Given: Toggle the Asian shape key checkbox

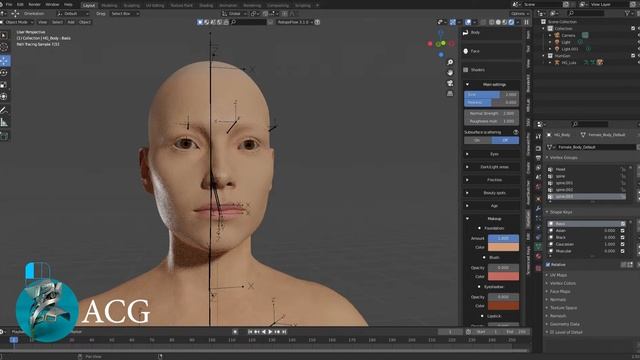Looking at the screenshot, I should click(x=622, y=231).
